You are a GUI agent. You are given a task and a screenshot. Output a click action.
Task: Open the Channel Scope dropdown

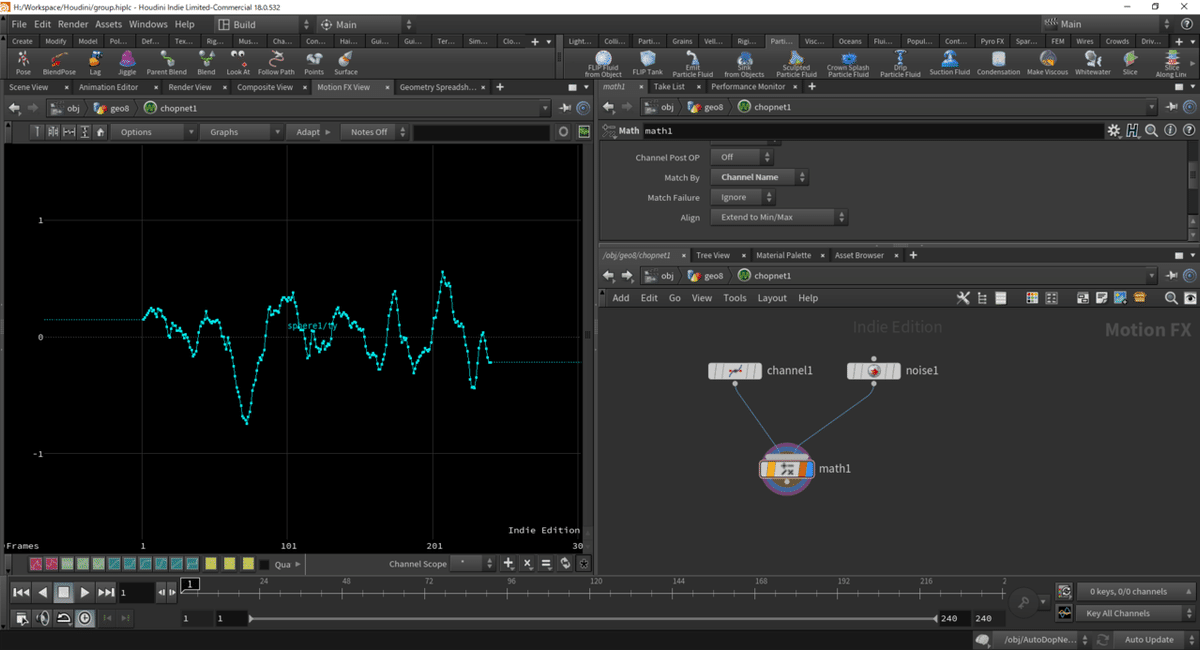(472, 564)
